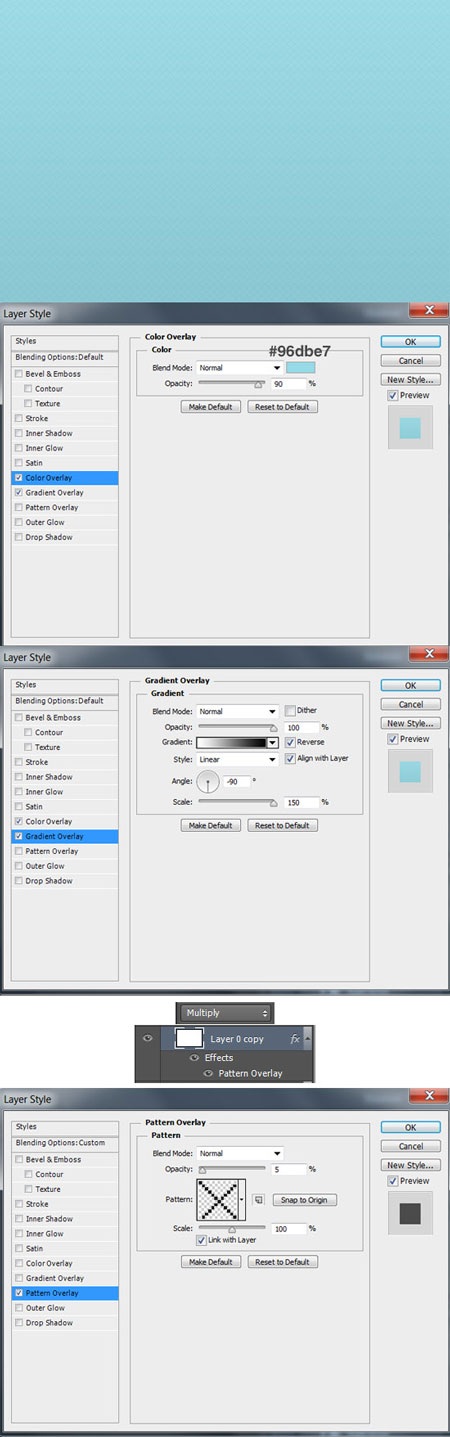Check Bevel & Emboss in the Color Overlay settings dialog
This screenshot has height=1437, width=450.
(19, 374)
